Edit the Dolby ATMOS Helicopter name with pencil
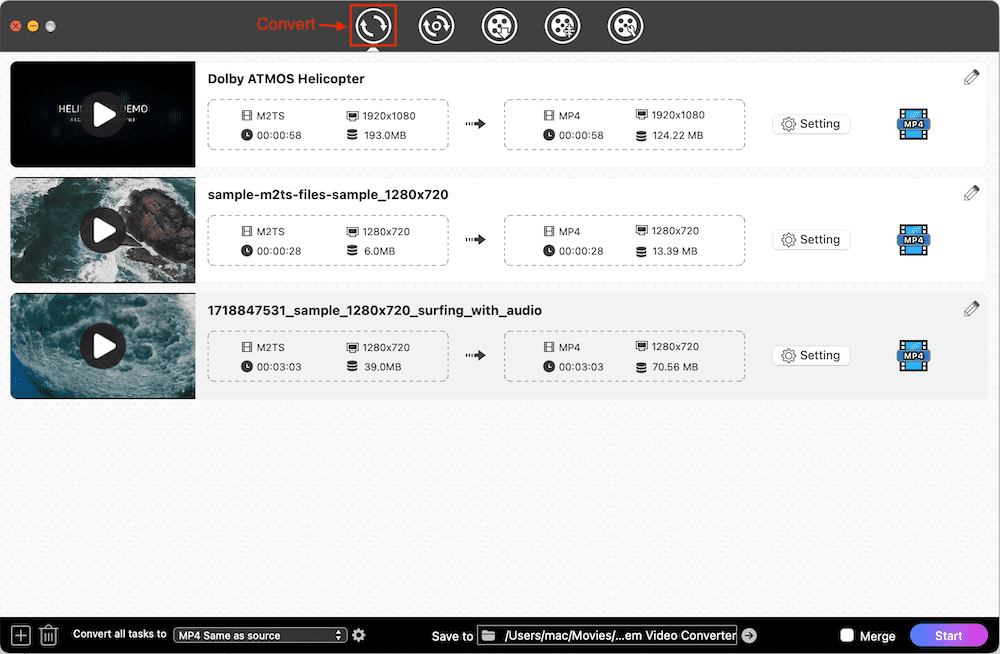 pos(971,77)
